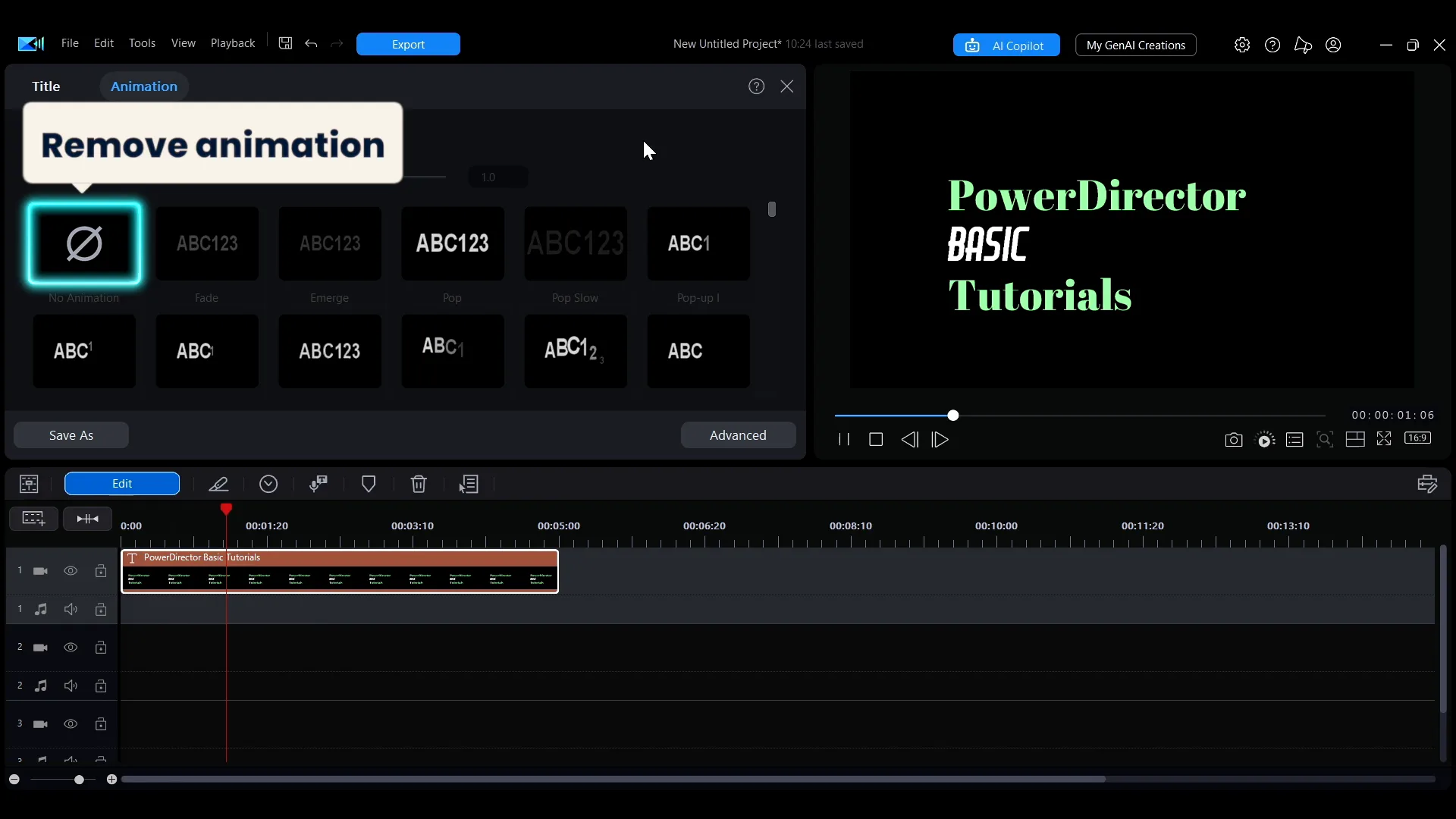Image resolution: width=1456 pixels, height=819 pixels.
Task: Open the timeline settings icon on far right
Action: 1427,484
